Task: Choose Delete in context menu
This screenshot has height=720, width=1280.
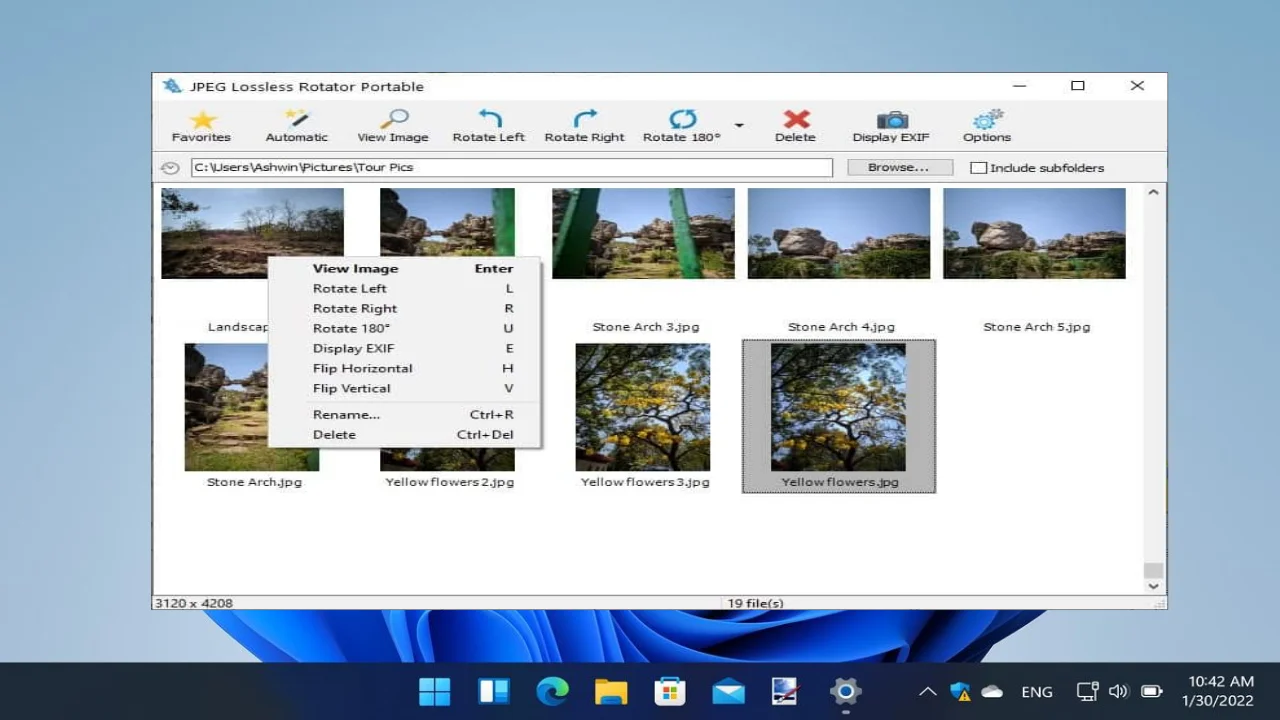Action: pos(405,434)
